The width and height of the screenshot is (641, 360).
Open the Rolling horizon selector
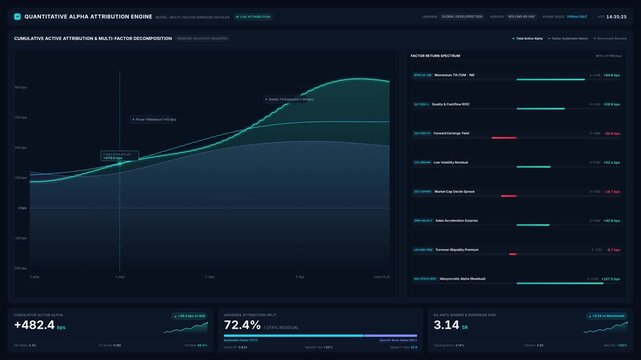pyautogui.click(x=522, y=17)
